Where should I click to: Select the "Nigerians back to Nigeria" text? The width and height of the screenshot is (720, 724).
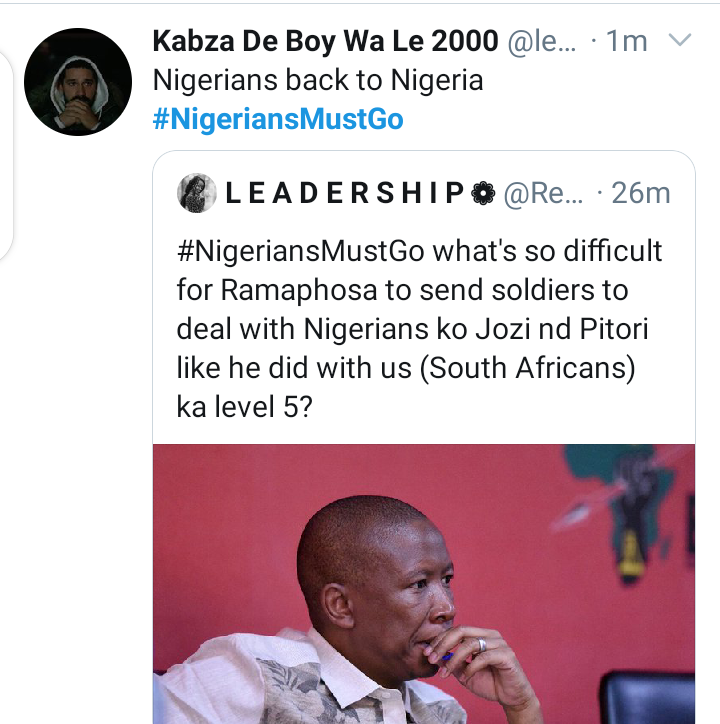coord(318,80)
